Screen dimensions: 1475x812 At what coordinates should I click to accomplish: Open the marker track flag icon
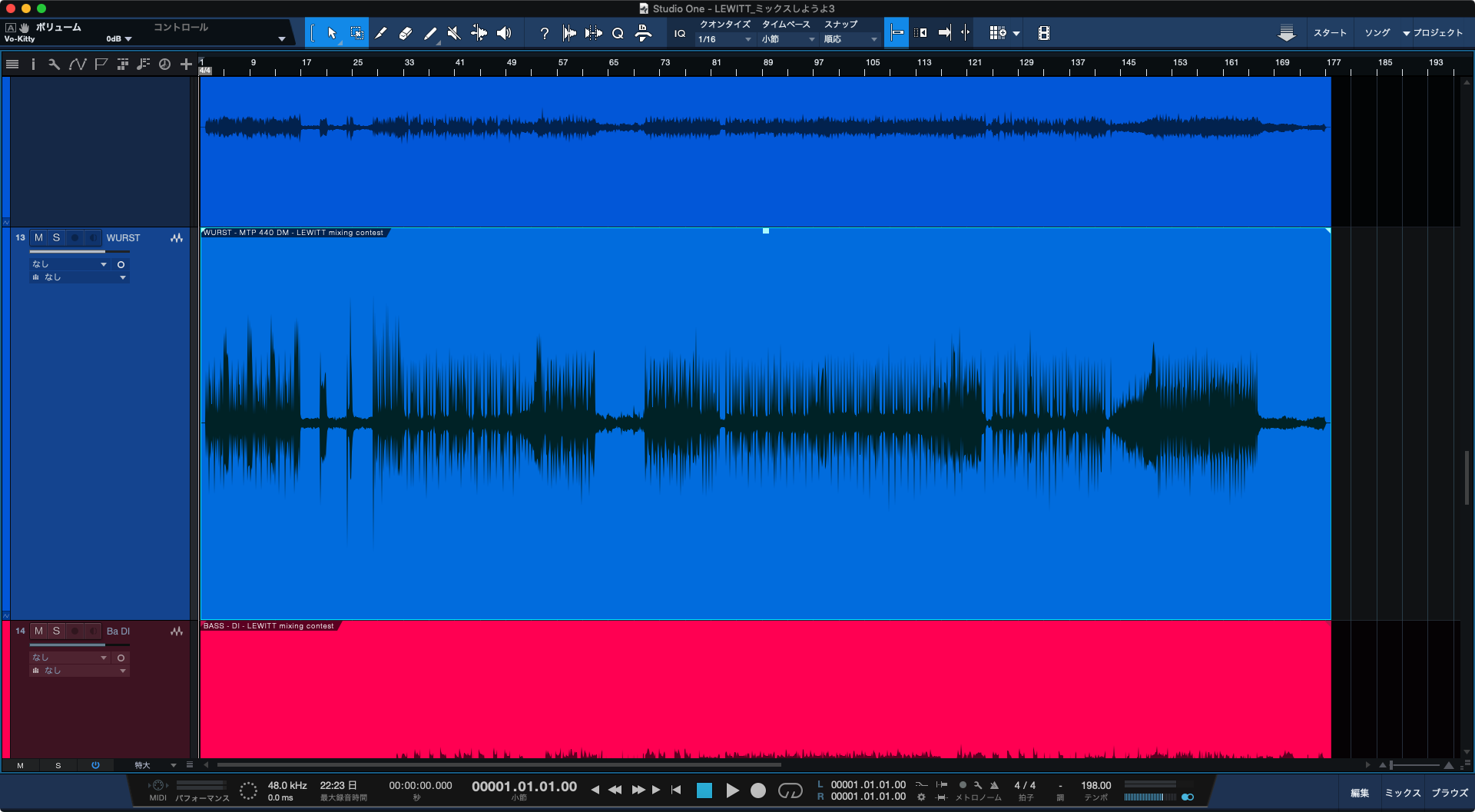pos(101,65)
